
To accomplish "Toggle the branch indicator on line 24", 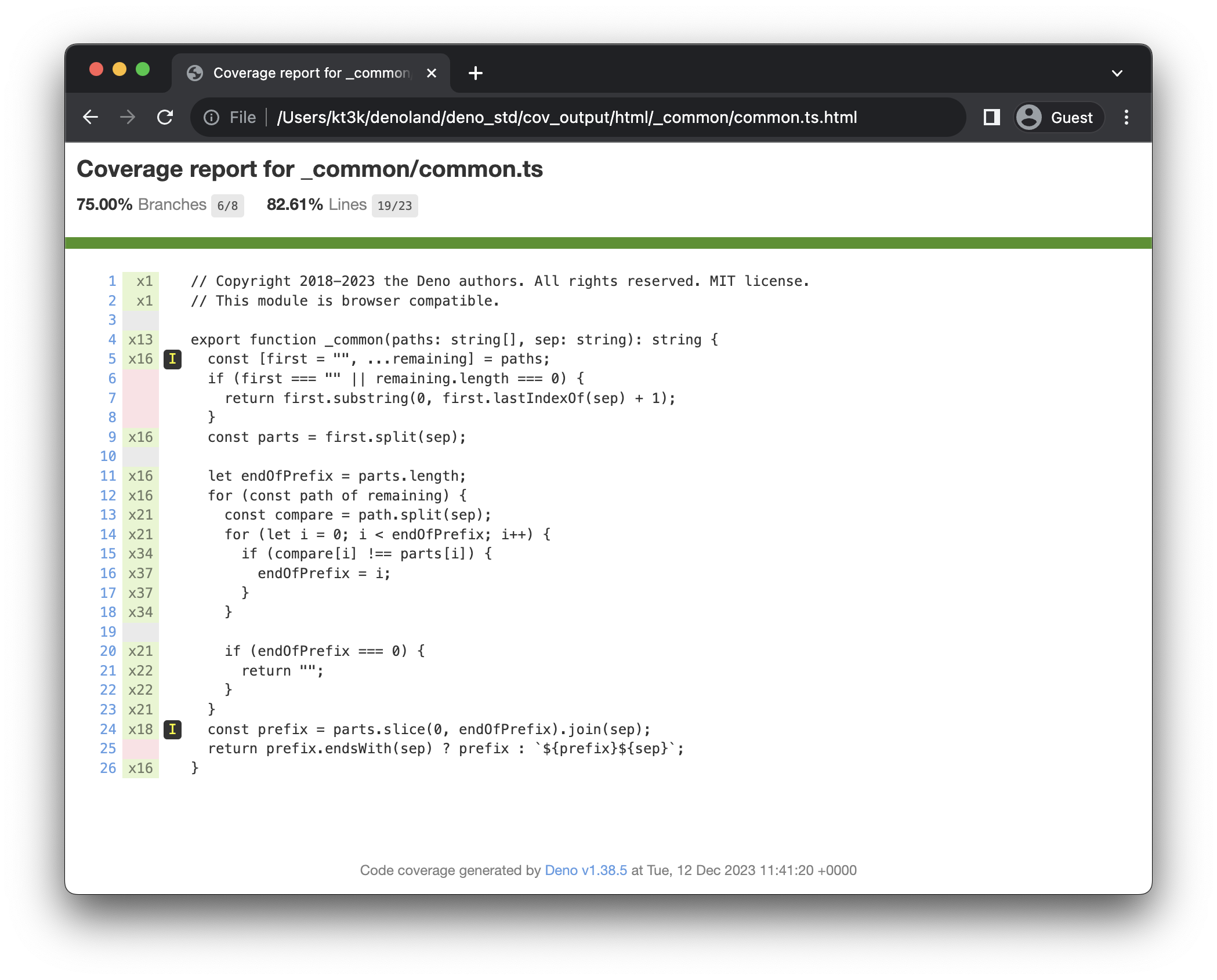I will [173, 729].
